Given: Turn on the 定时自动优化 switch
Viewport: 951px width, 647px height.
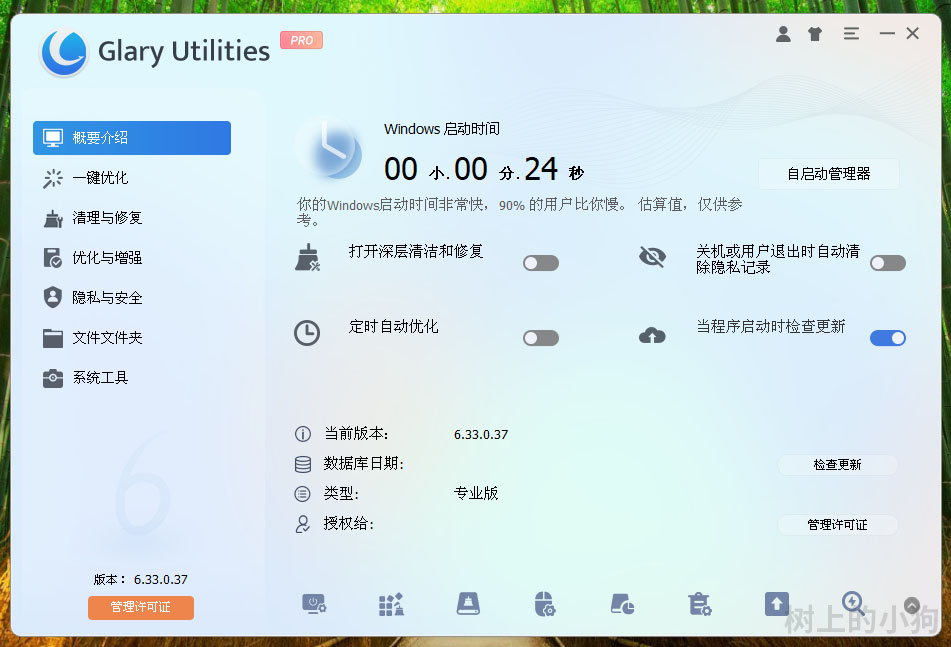Looking at the screenshot, I should 540,338.
